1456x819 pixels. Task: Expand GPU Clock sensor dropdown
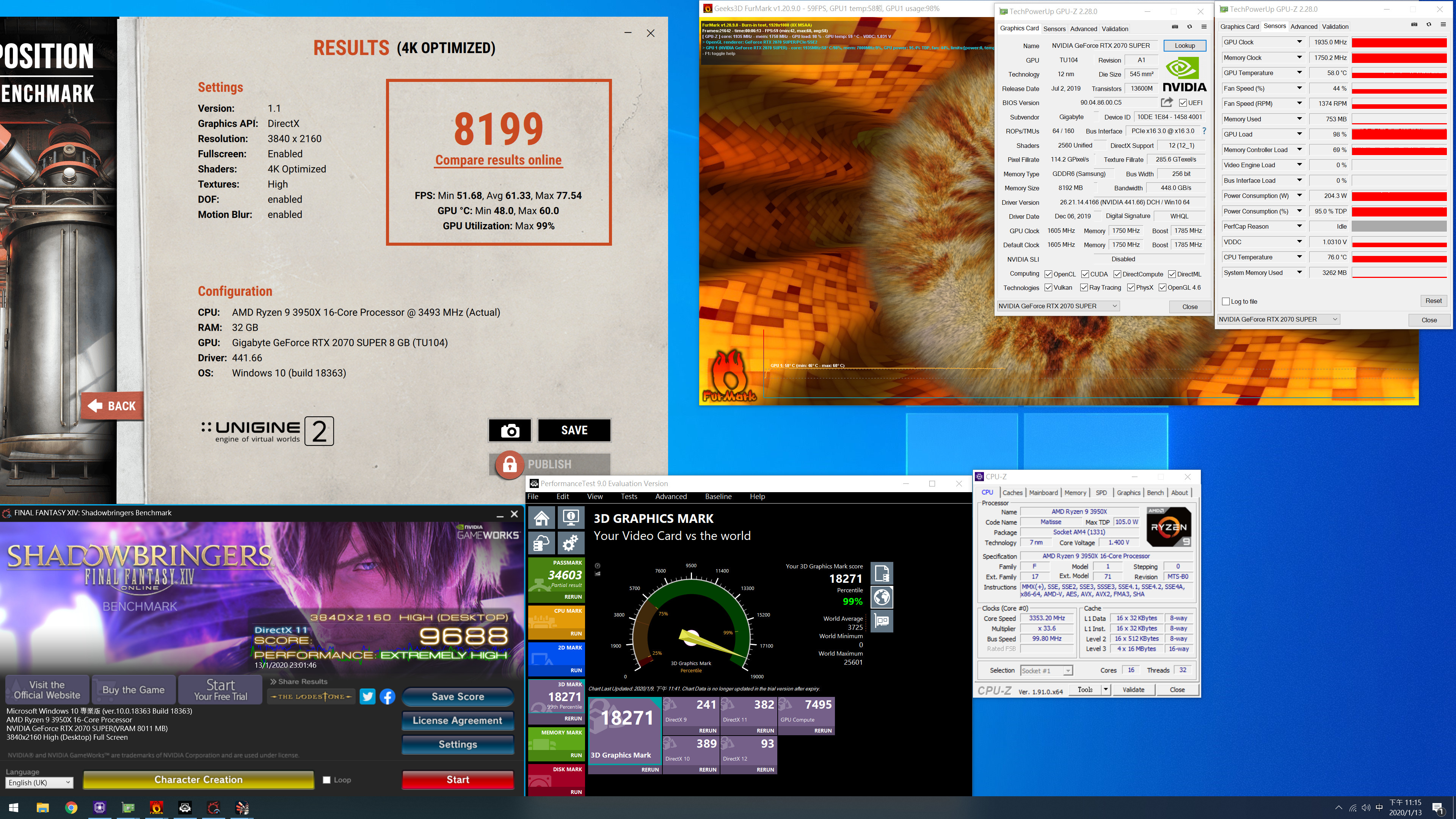coord(1299,42)
